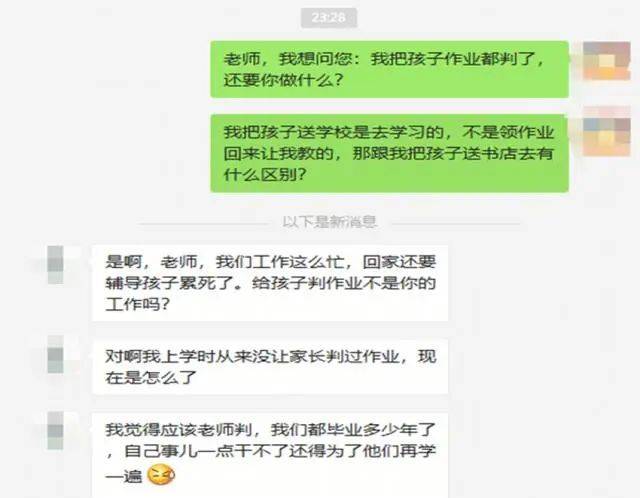The height and width of the screenshot is (498, 640).
Task: Click text '工作吗?' in first white message
Action: [137, 304]
